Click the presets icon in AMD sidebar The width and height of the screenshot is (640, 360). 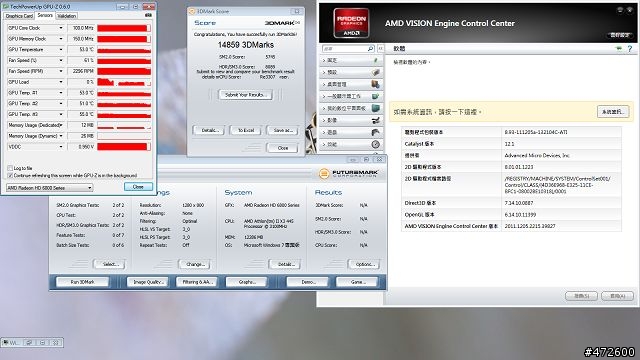376,72
